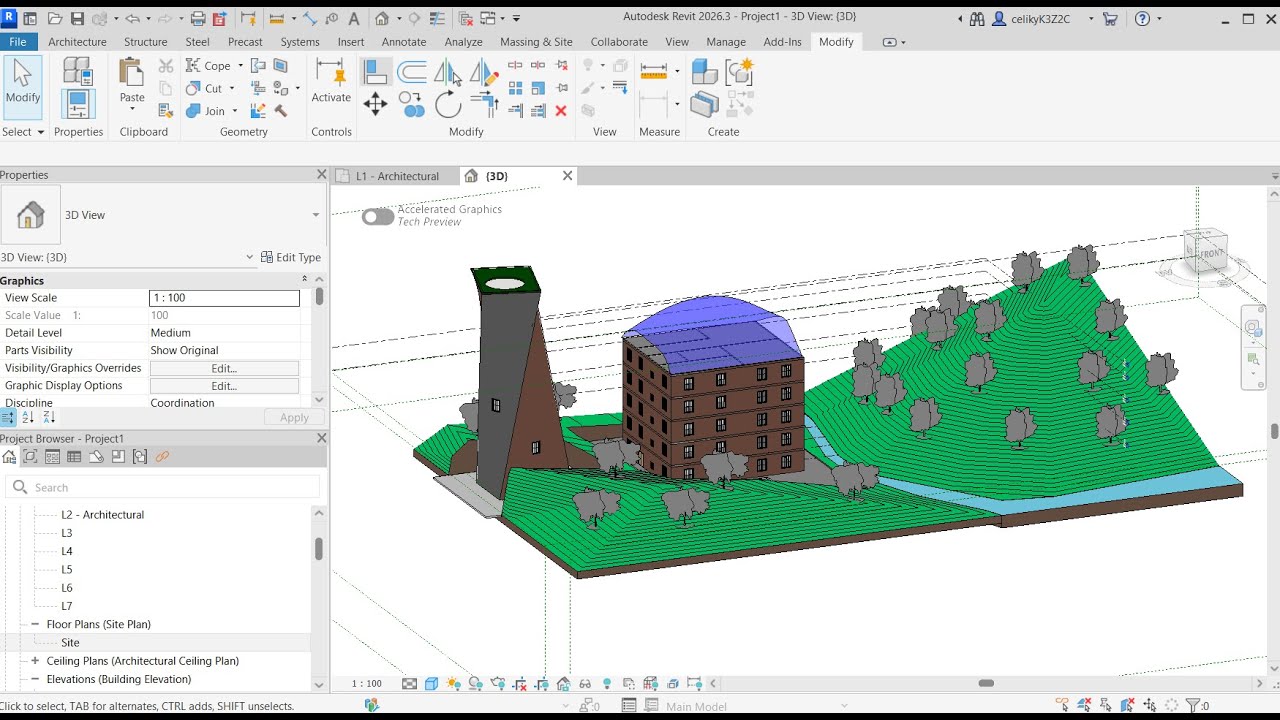Click Print icon in quick access toolbar
1280x720 pixels.
198,18
